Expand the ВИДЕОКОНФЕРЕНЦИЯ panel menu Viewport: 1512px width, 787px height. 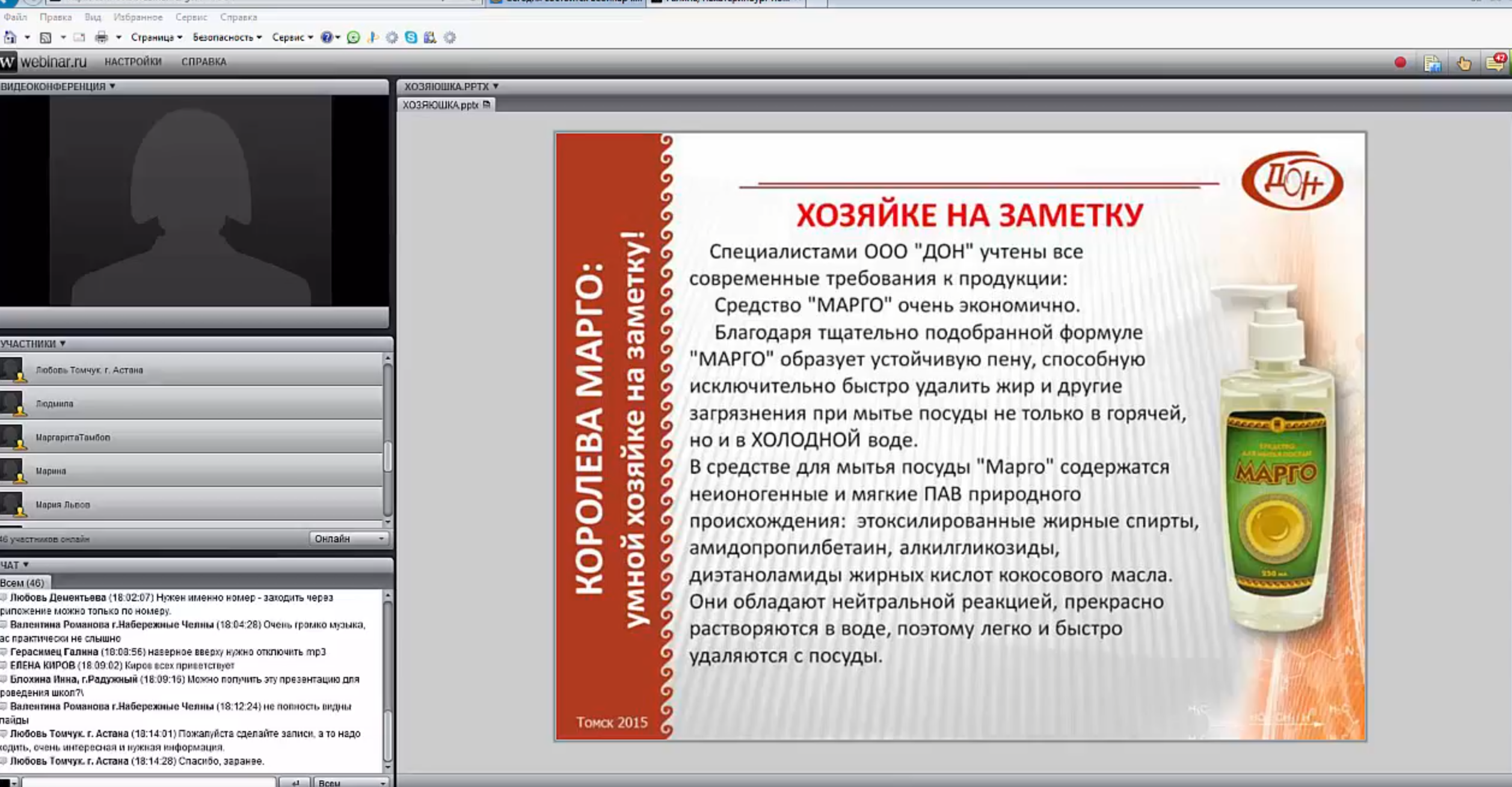point(58,87)
